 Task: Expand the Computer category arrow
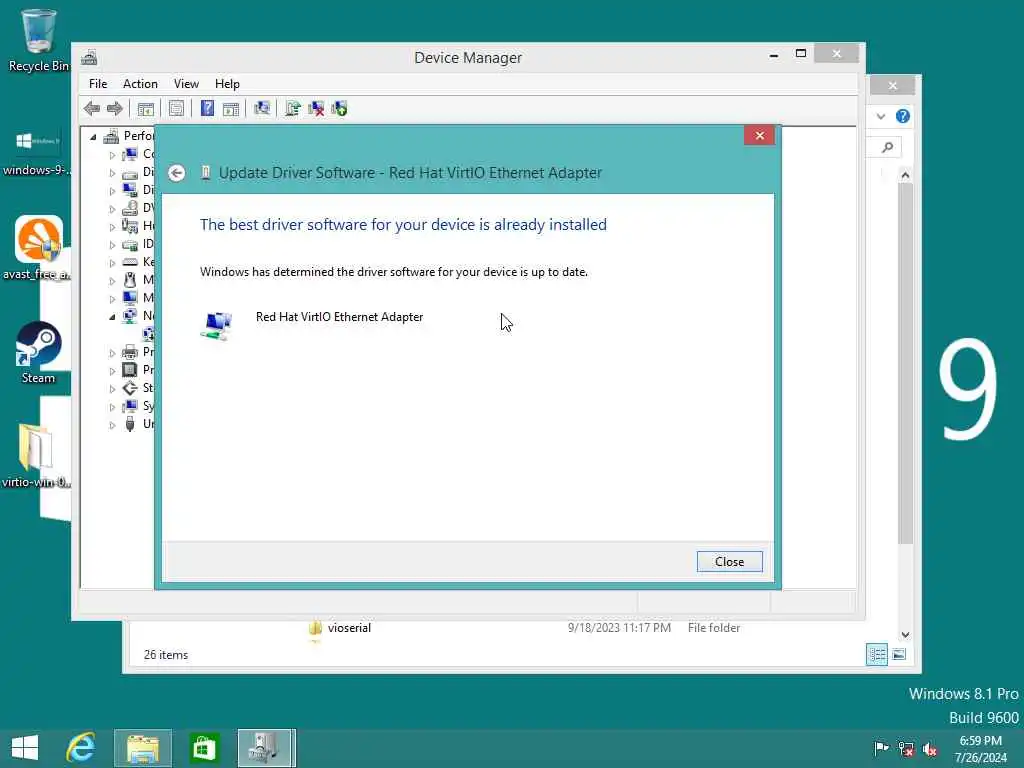click(x=112, y=155)
